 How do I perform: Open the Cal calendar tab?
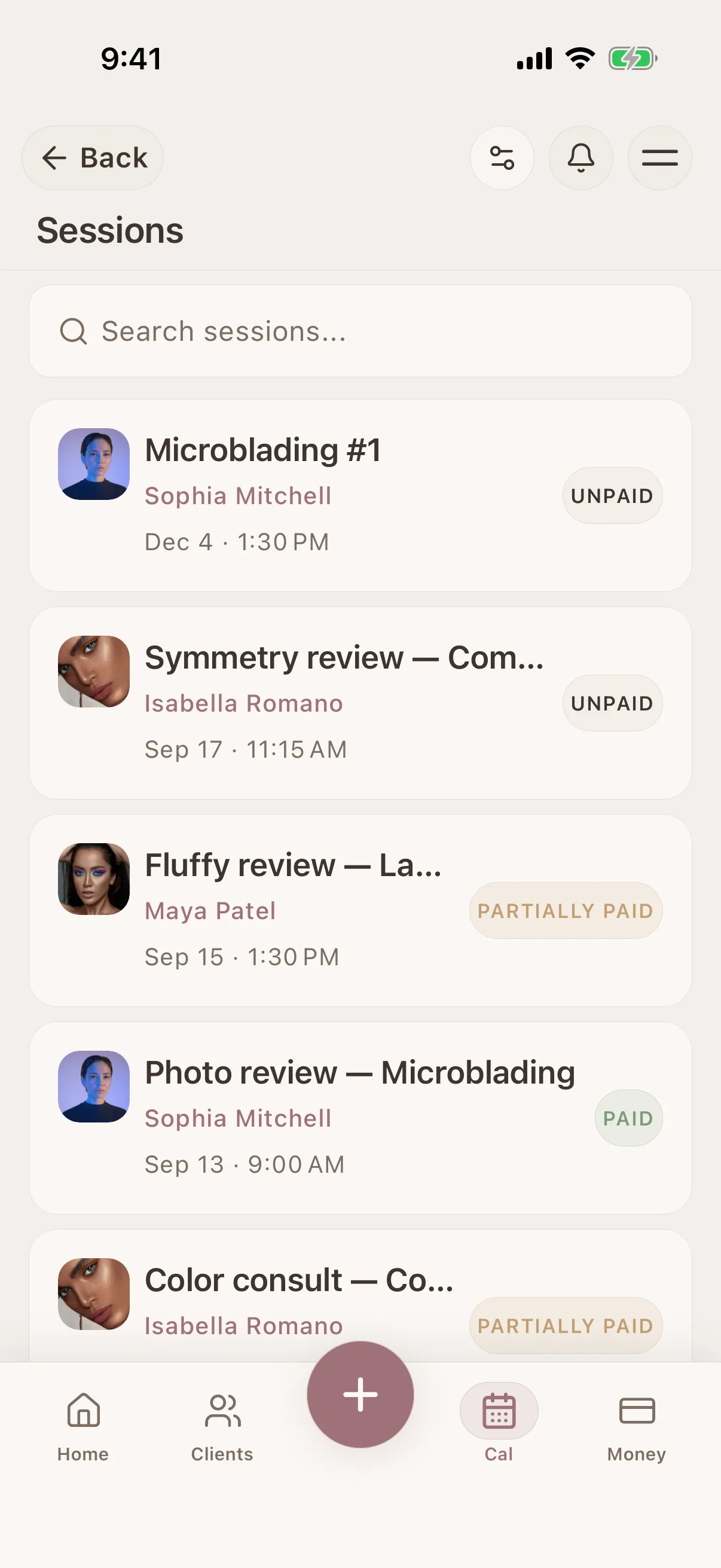tap(499, 1427)
